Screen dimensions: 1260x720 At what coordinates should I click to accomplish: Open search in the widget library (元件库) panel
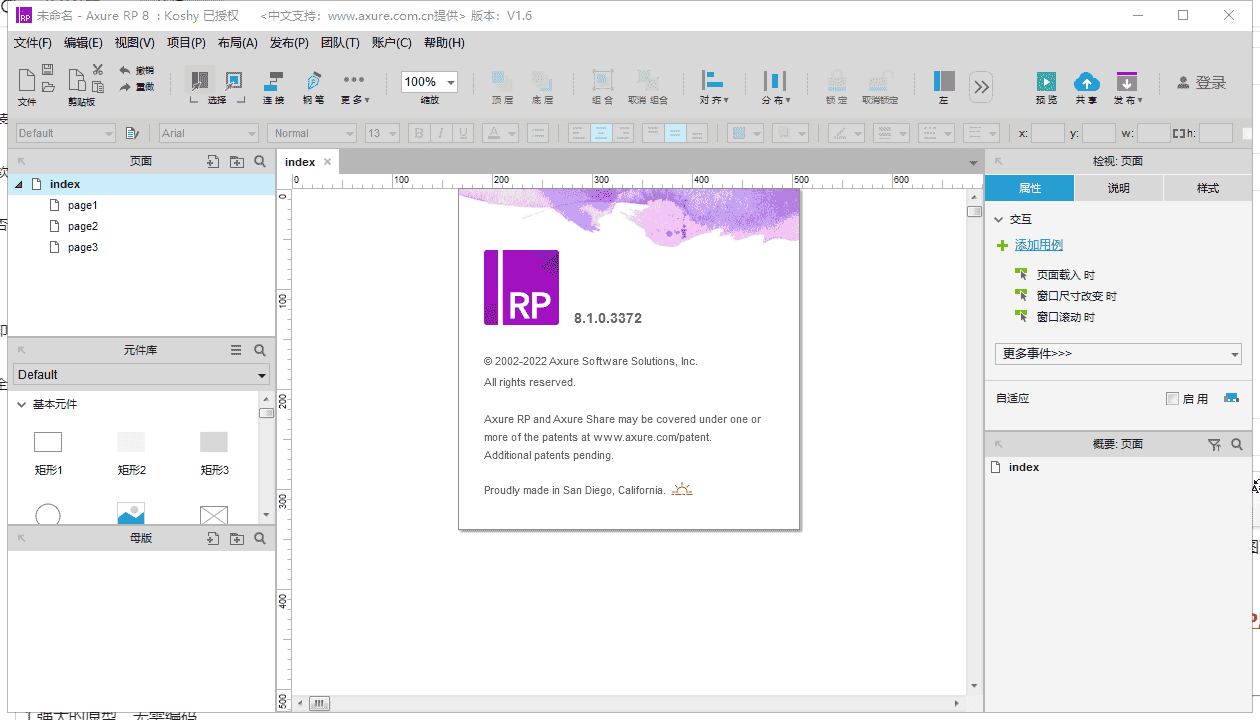click(x=260, y=350)
